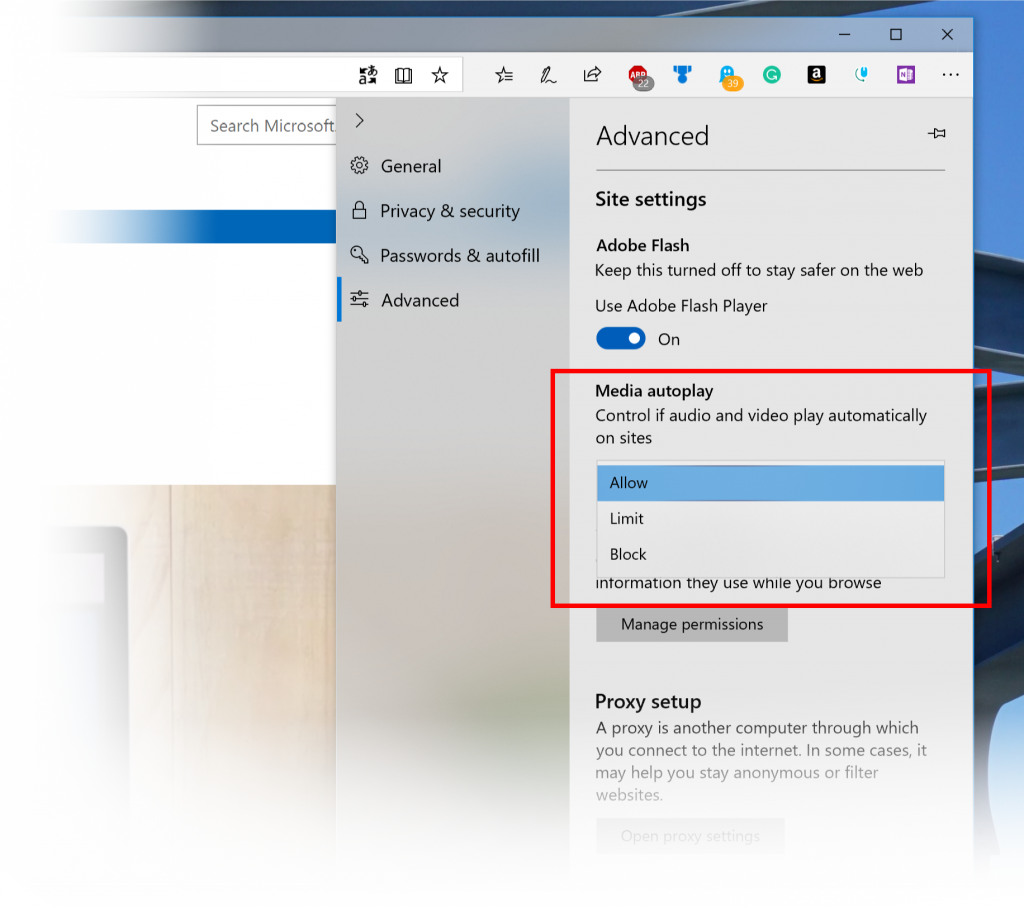
Task: Start a Web Note with the pen icon
Action: [x=548, y=74]
